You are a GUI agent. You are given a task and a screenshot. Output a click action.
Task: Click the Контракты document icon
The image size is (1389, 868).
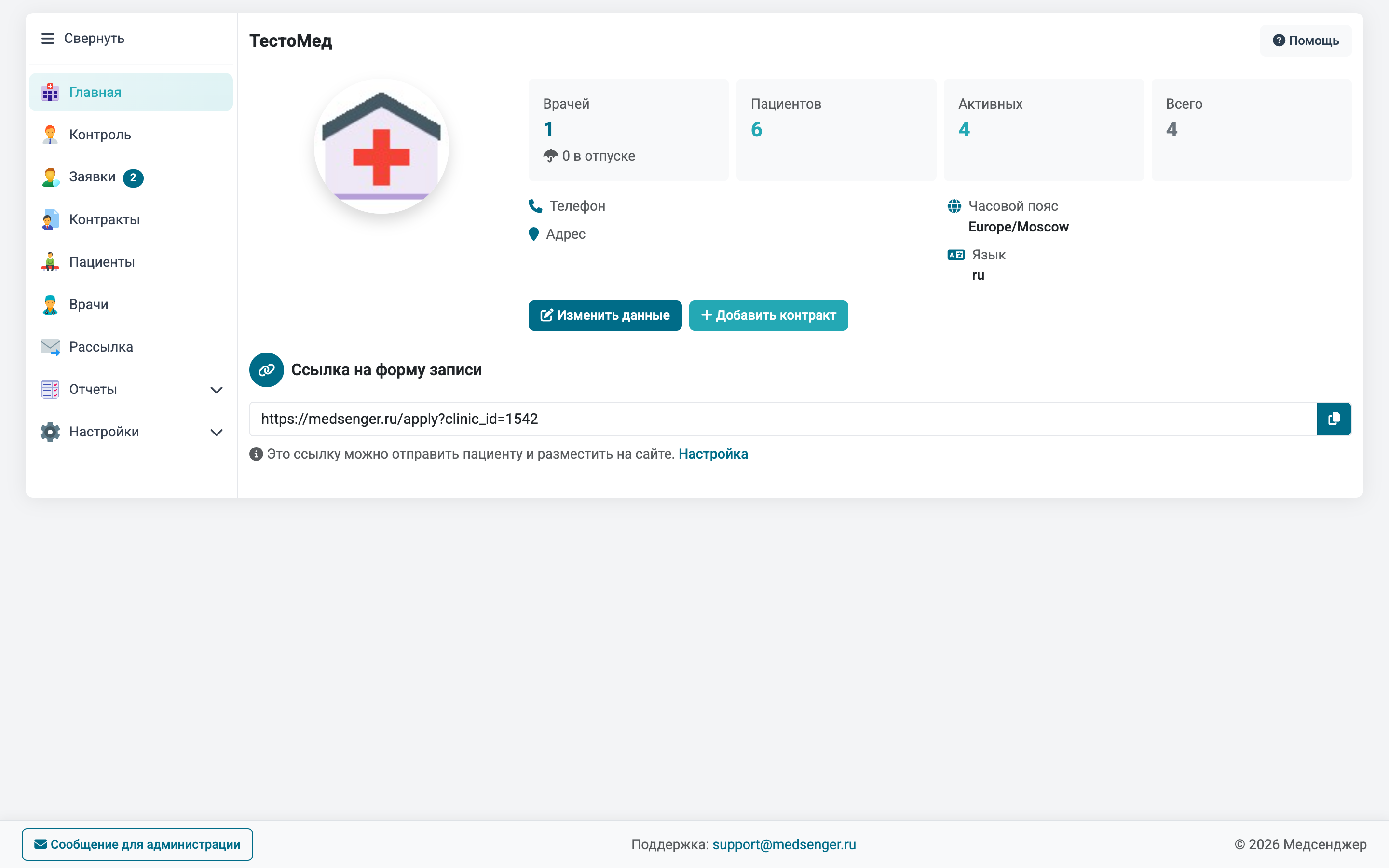click(x=50, y=219)
